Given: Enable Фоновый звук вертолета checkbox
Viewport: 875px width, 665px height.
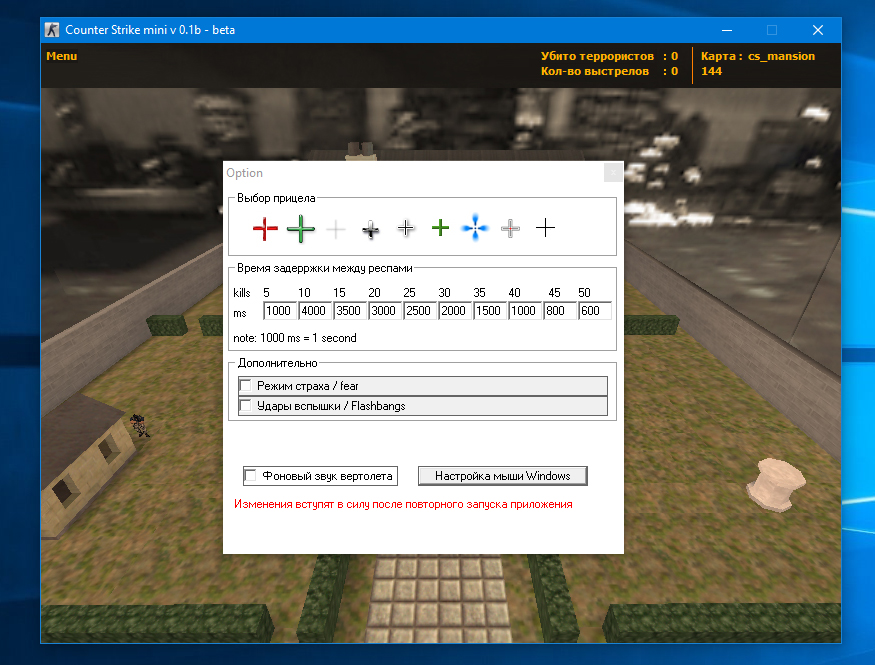Looking at the screenshot, I should pyautogui.click(x=251, y=475).
